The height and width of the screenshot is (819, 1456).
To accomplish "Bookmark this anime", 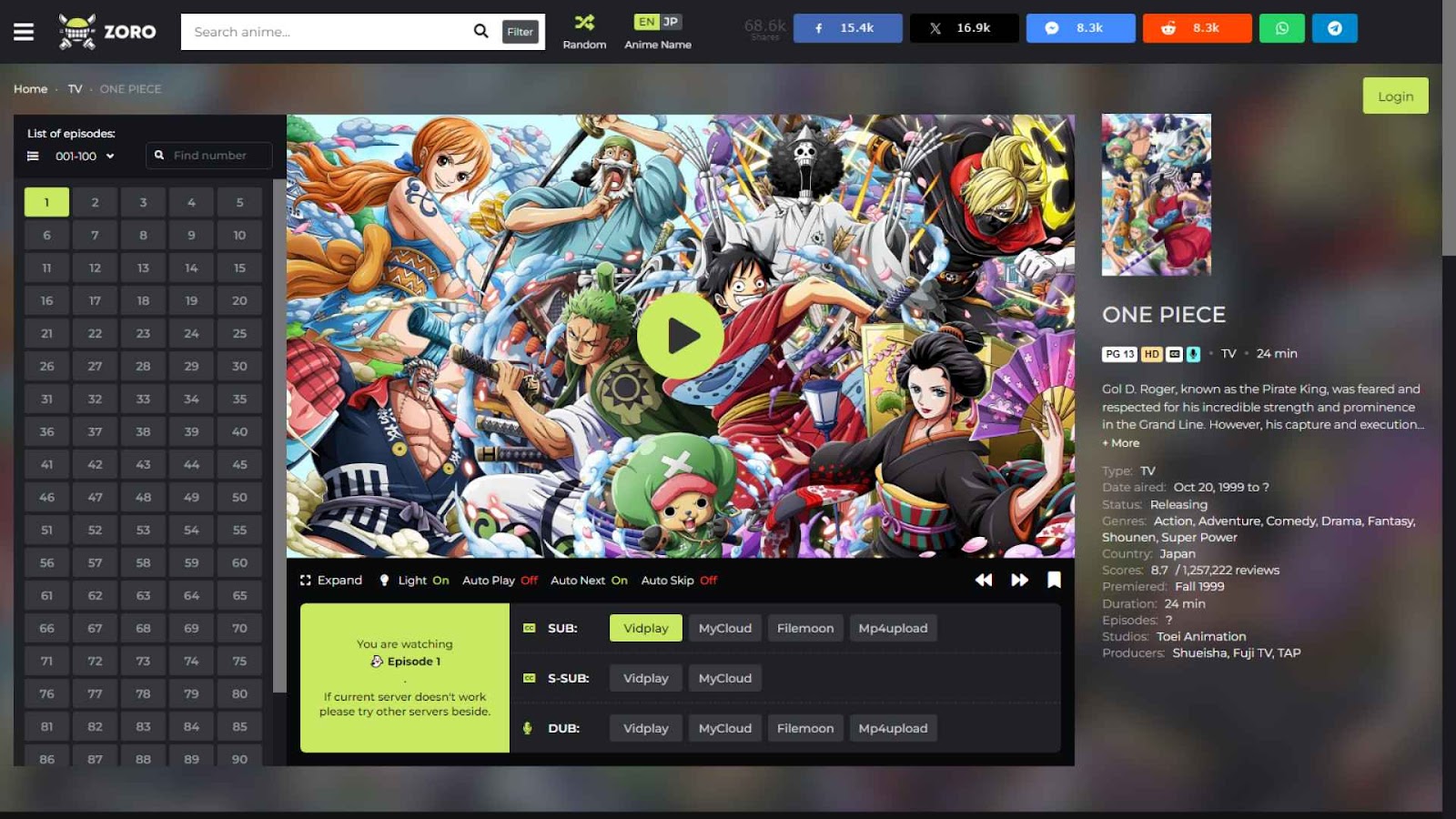I will click(1054, 580).
